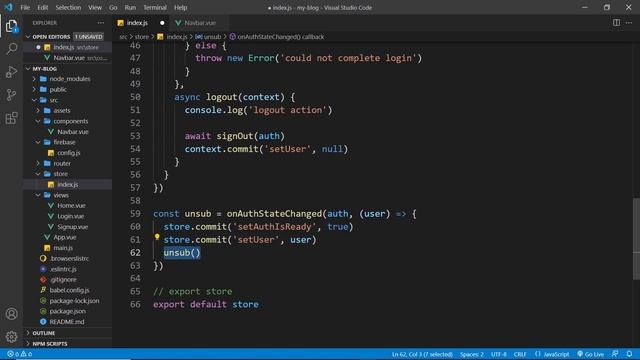640x360 pixels.
Task: Click Go Live in status bar
Action: tap(591, 354)
